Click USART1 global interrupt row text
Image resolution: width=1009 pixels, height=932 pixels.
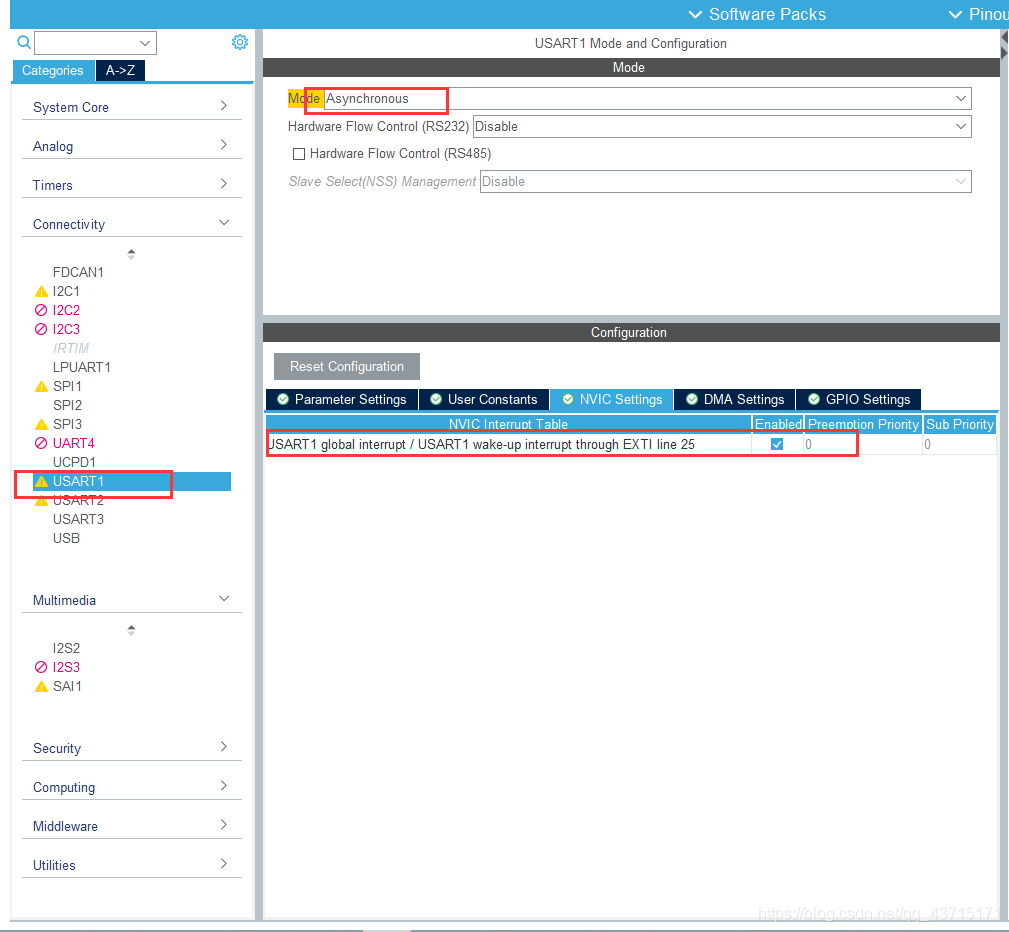click(x=481, y=444)
